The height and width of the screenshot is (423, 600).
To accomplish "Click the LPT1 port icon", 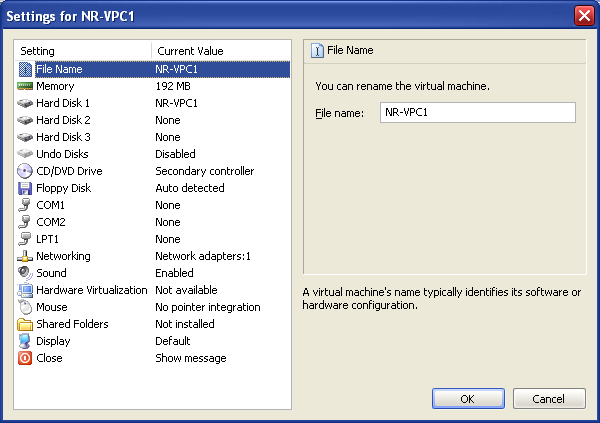I will (24, 239).
